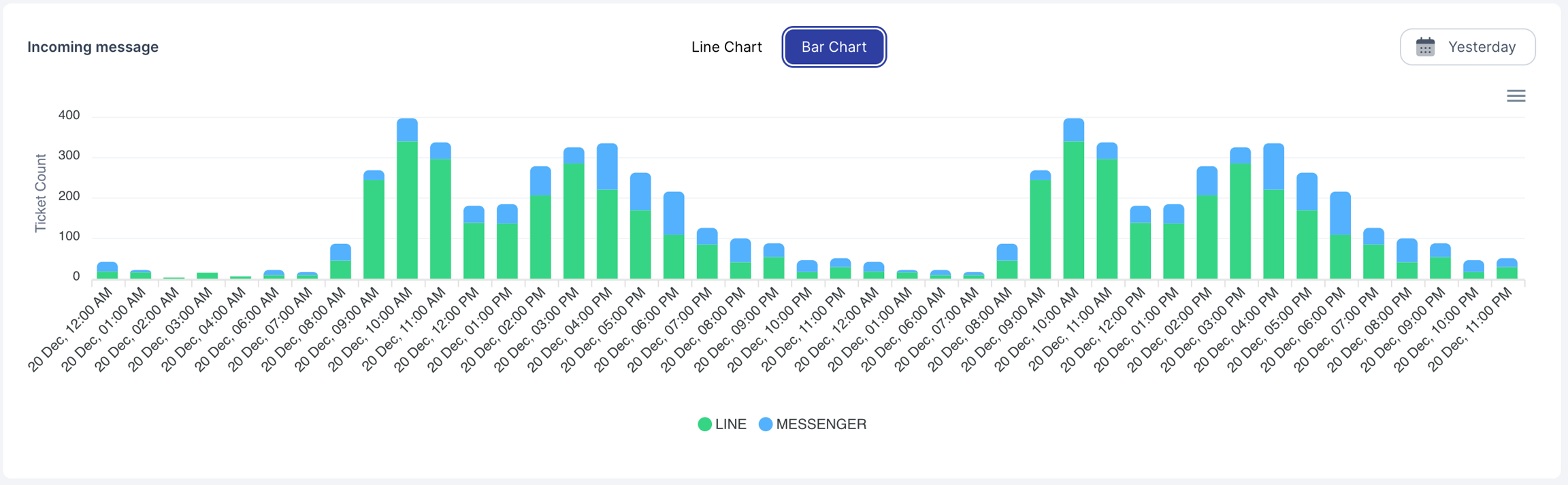Click the blue MESSENGER legend dot

766,424
